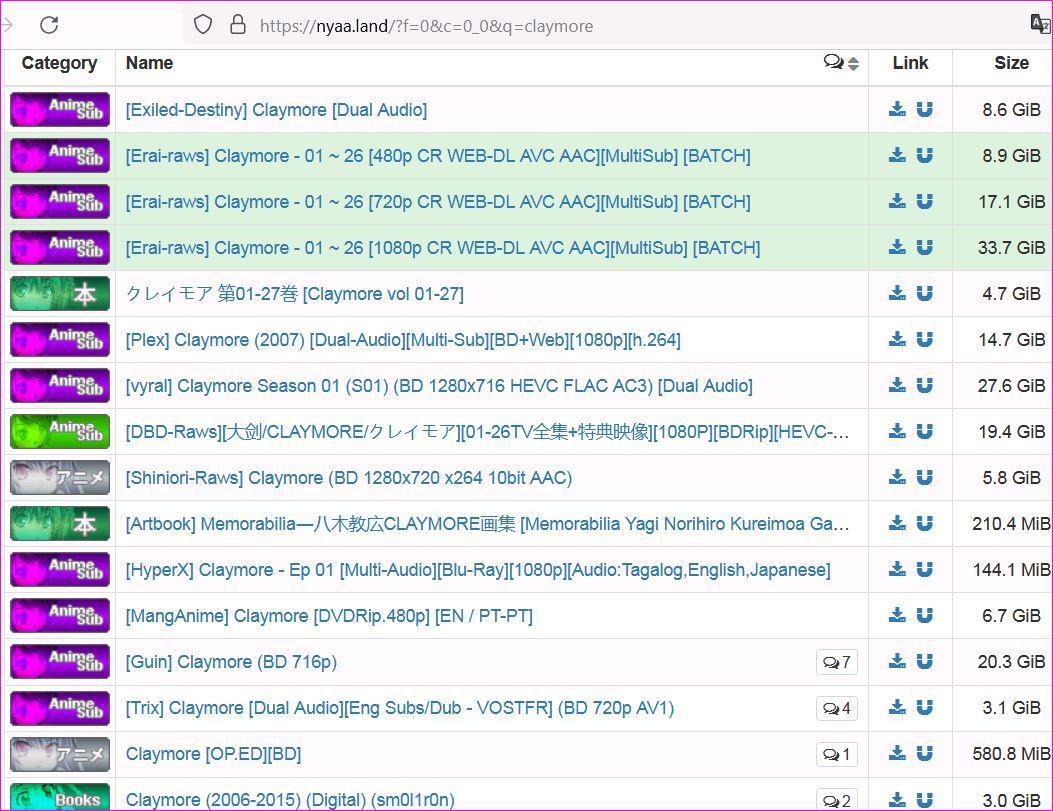This screenshot has width=1053, height=811.
Task: Click the magnet icon for Guin Claymore row
Action: click(x=925, y=661)
